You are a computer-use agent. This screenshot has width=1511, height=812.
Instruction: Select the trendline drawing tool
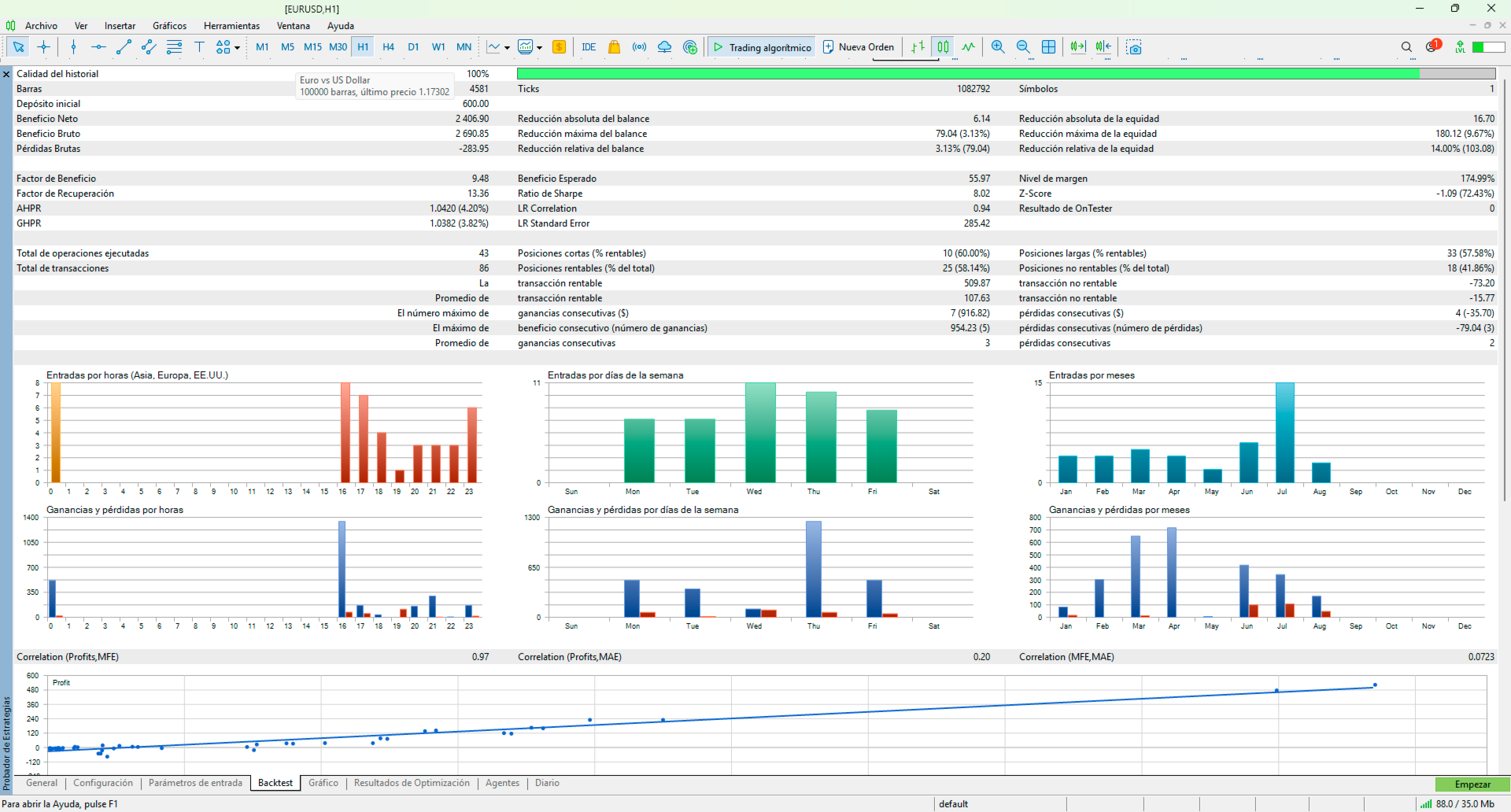tap(124, 47)
